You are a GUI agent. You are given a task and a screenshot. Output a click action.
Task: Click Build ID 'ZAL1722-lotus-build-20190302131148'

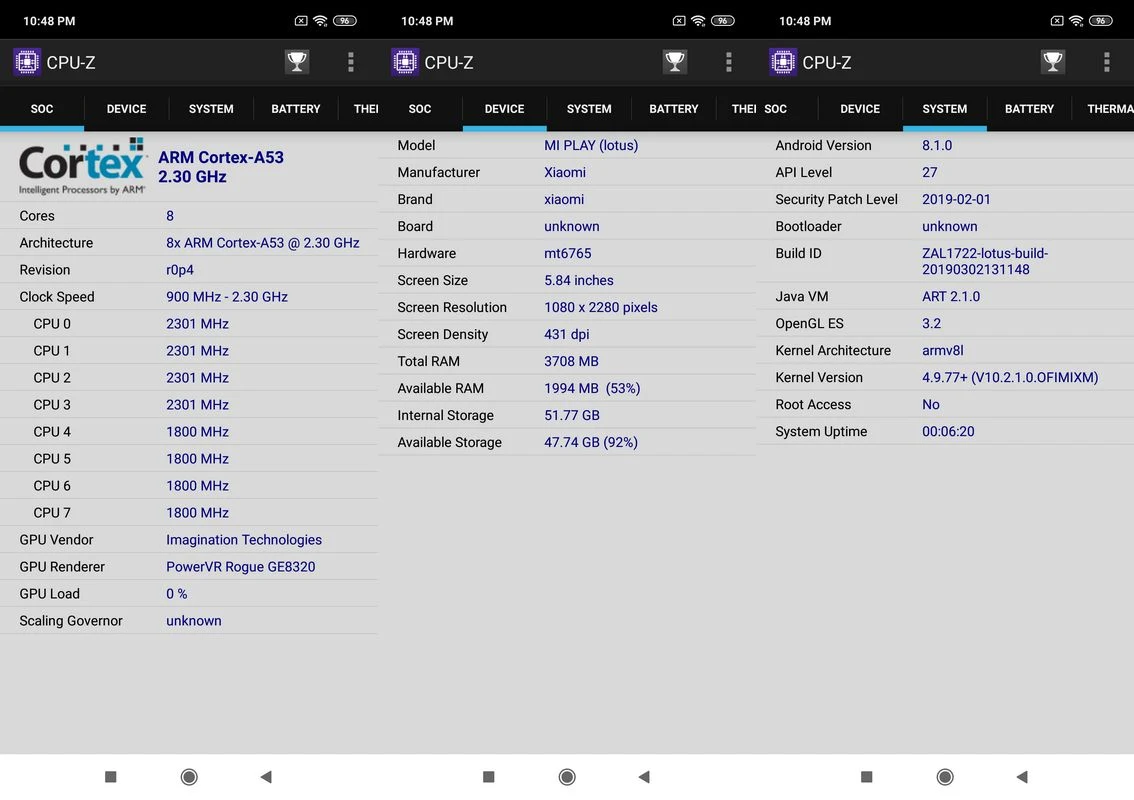tap(985, 261)
